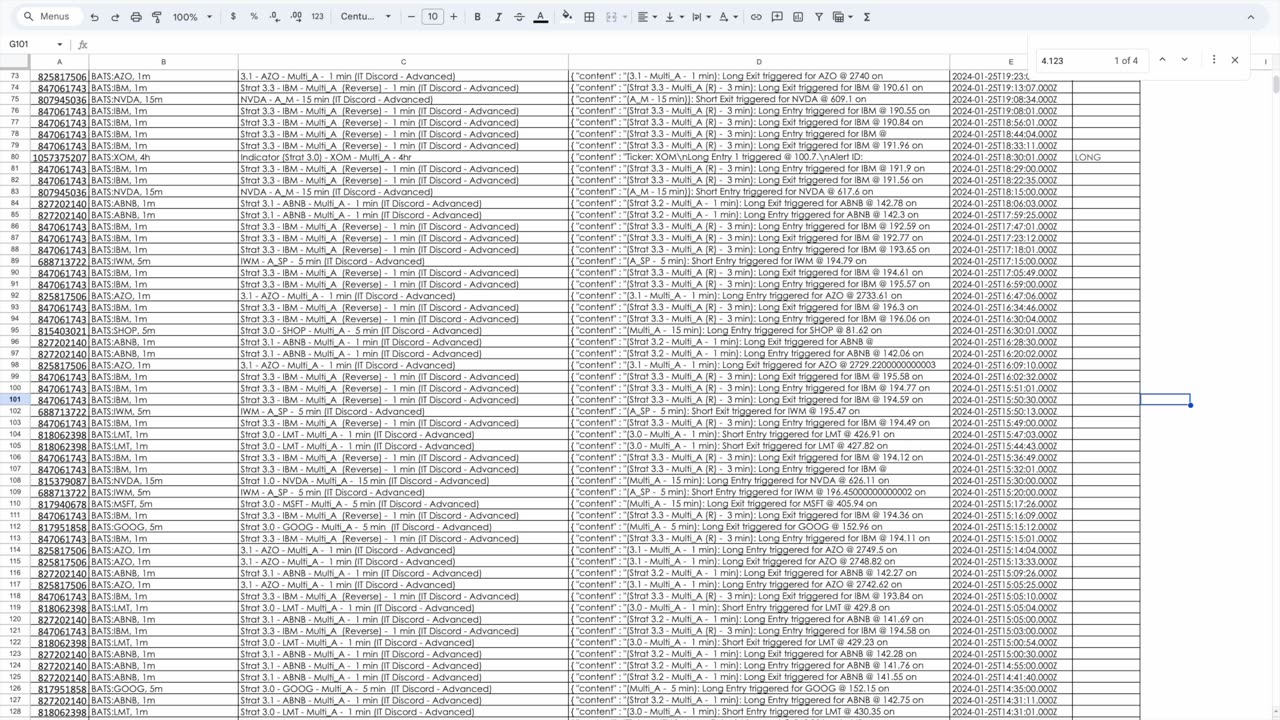Click the Redo arrow icon

[x=115, y=17]
